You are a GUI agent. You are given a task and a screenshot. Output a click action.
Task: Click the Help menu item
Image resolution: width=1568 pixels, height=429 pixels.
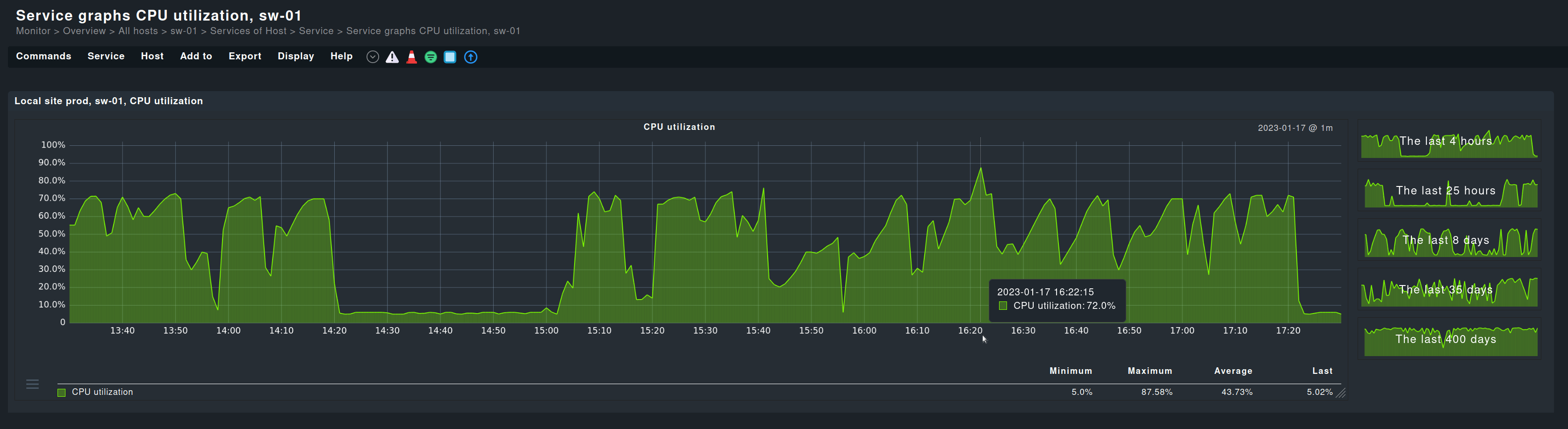pos(341,56)
